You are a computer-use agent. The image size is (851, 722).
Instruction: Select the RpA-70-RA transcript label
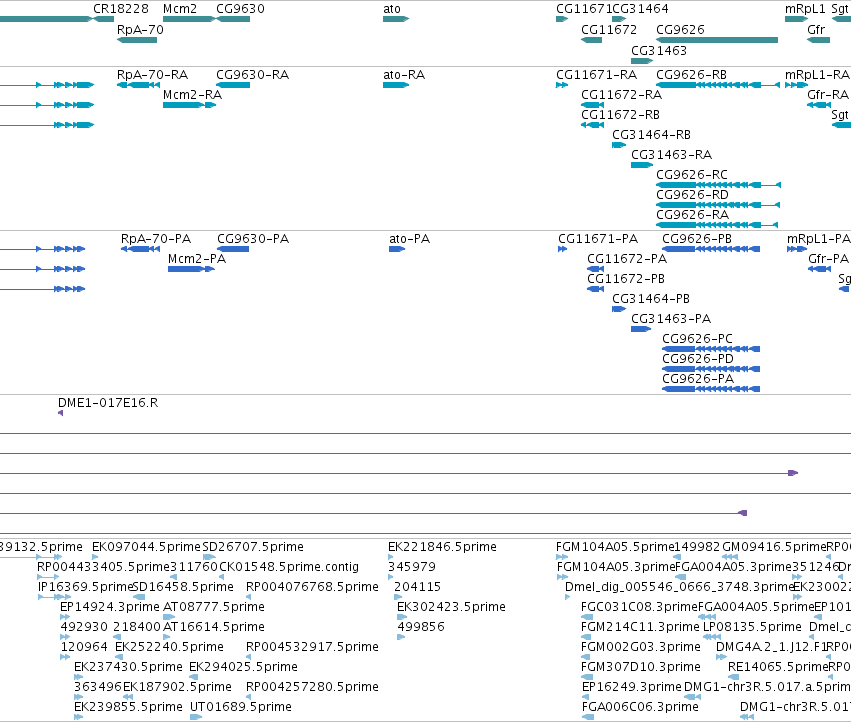[153, 74]
